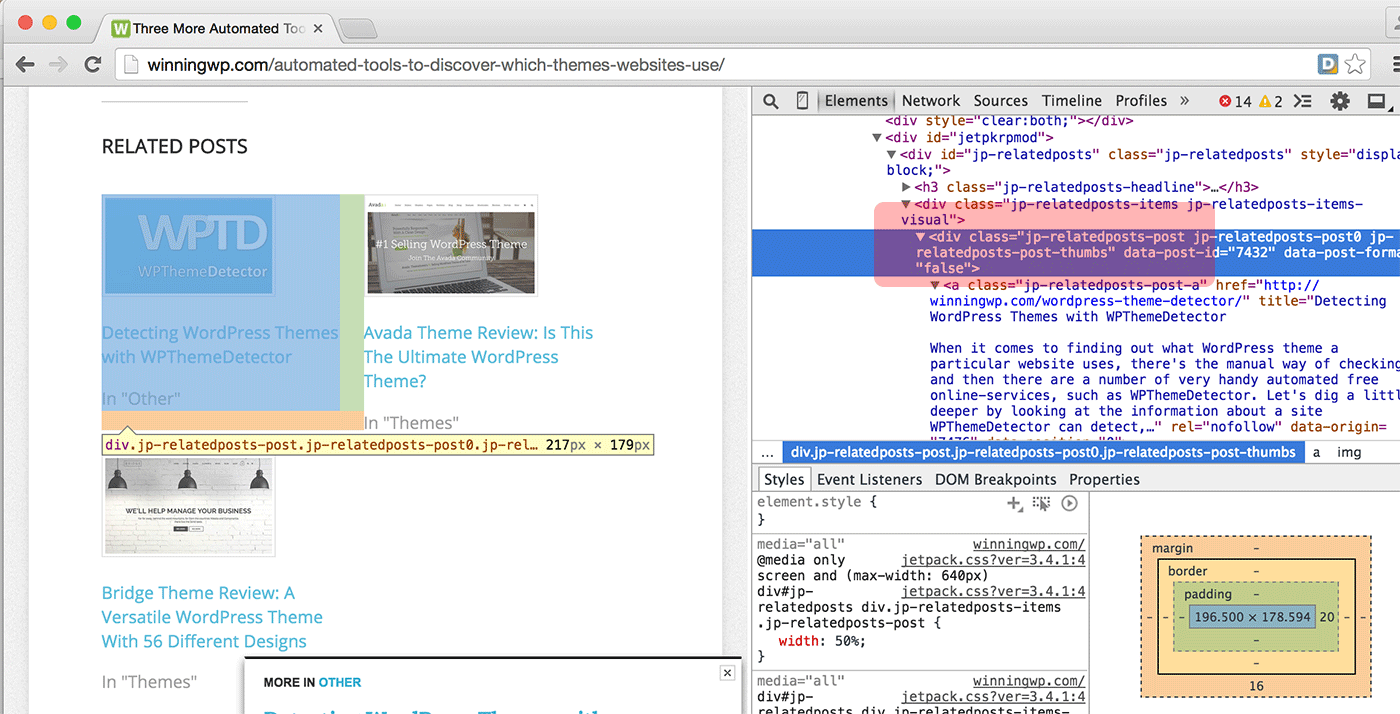
Task: Select the div.jp-relatedposts-post breadcrumb
Action: coord(1043,452)
